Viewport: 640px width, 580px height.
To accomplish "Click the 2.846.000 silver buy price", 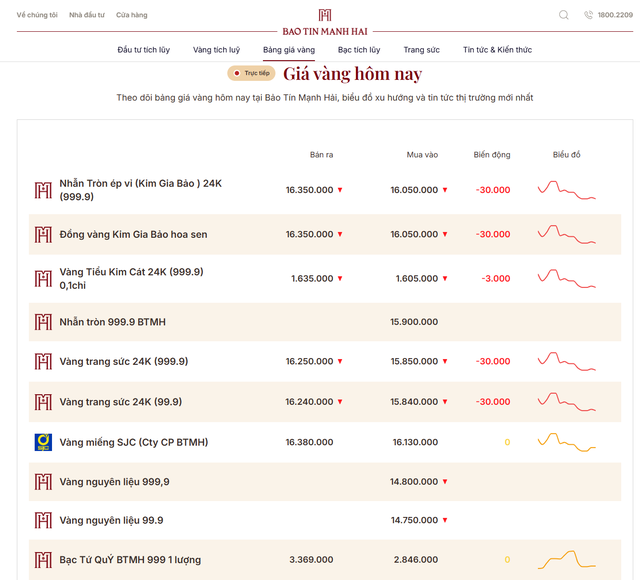I will click(x=416, y=560).
